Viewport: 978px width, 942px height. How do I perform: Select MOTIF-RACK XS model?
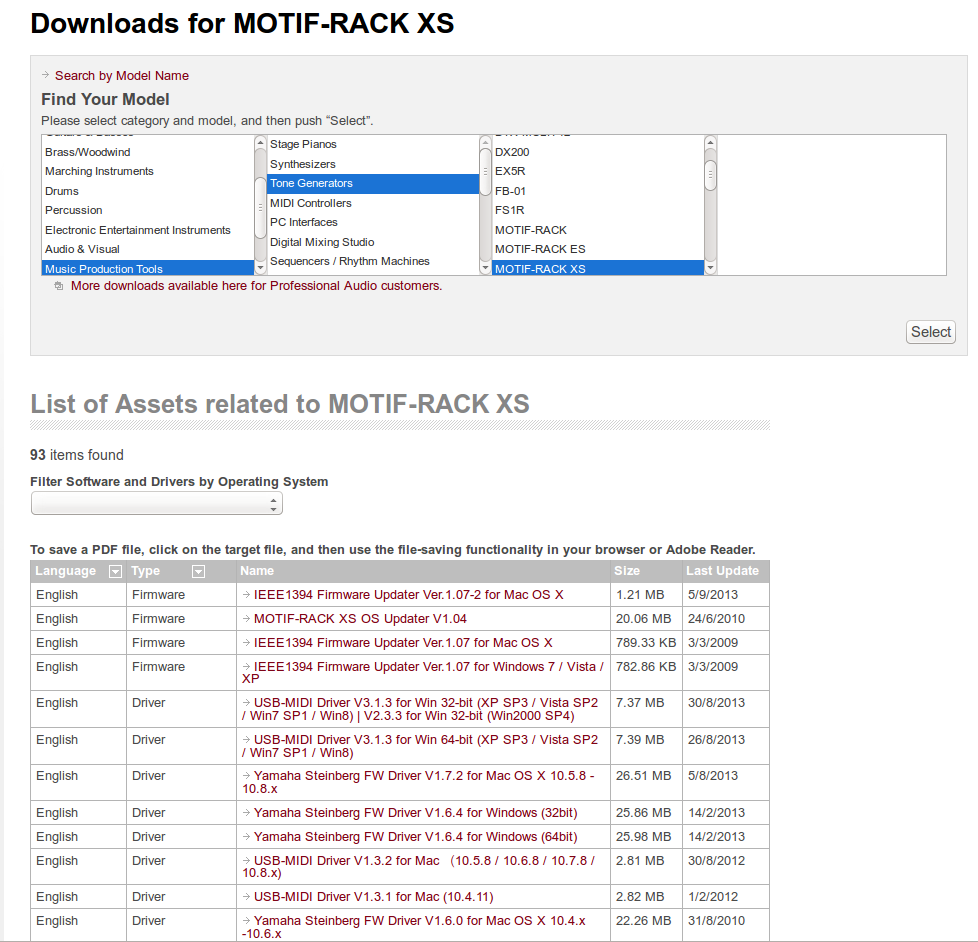click(x=598, y=268)
